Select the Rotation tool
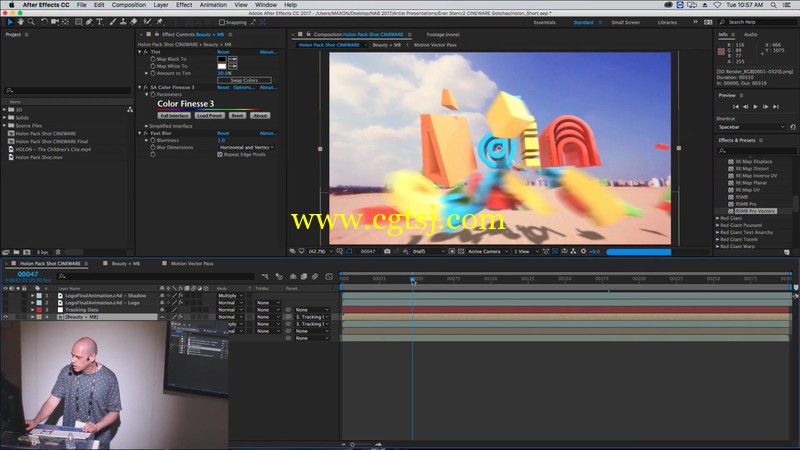800x450 pixels. point(44,22)
